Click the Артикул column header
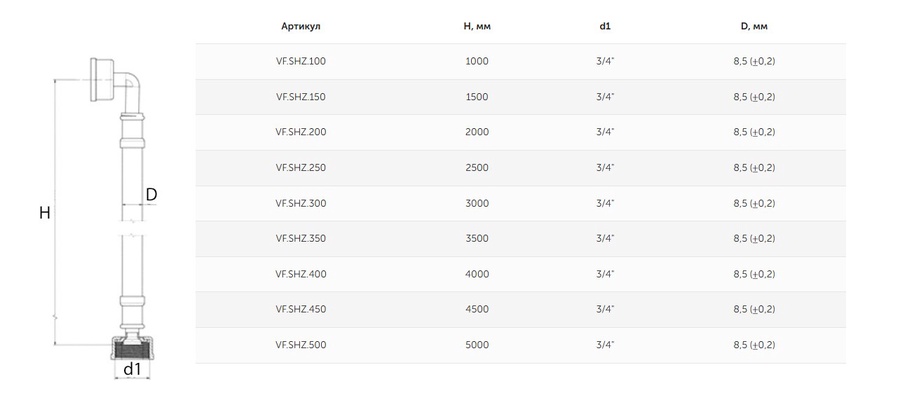Viewport: 900px width, 400px height. [x=301, y=26]
